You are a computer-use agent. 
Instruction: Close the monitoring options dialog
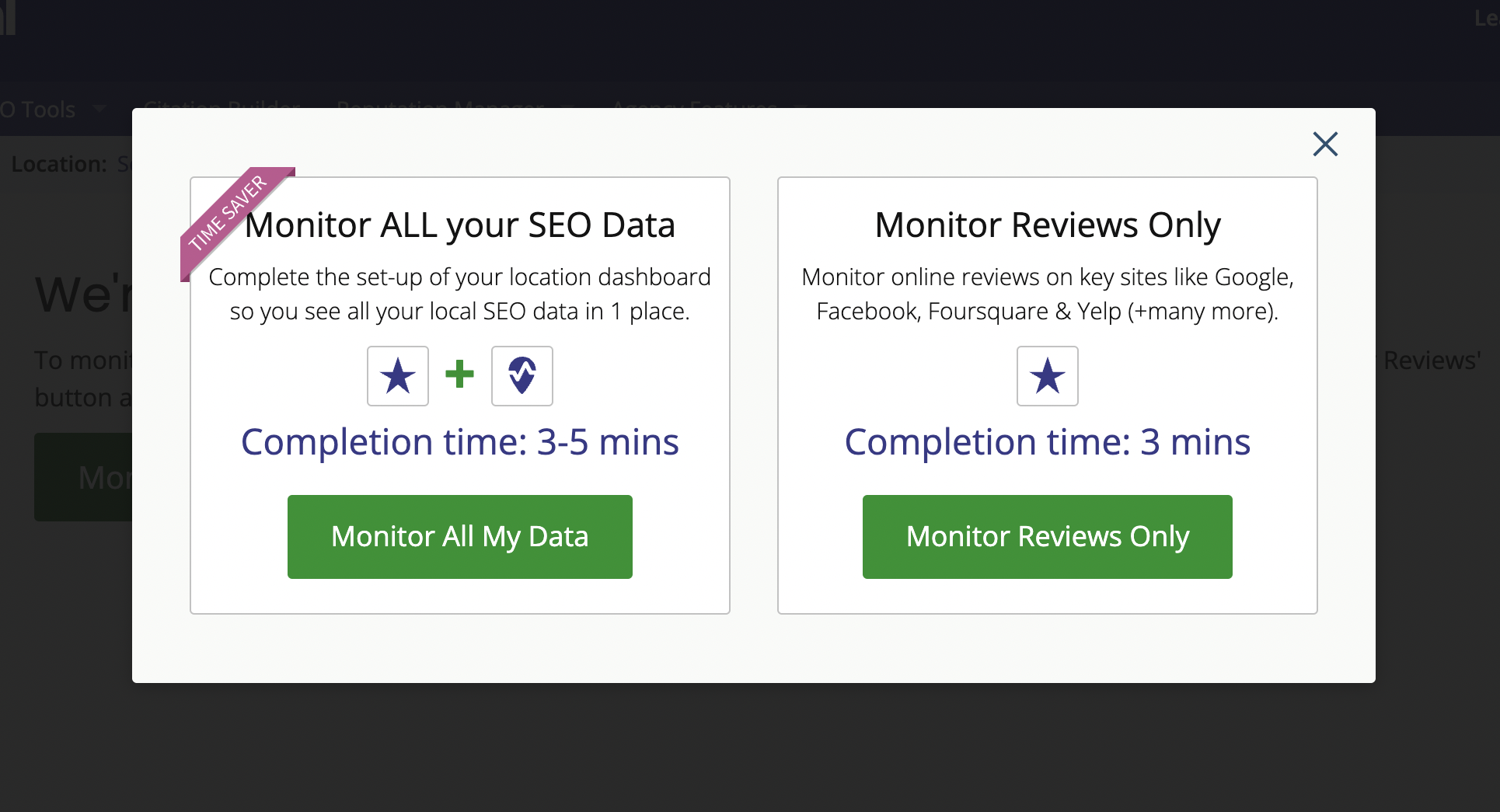[1325, 144]
